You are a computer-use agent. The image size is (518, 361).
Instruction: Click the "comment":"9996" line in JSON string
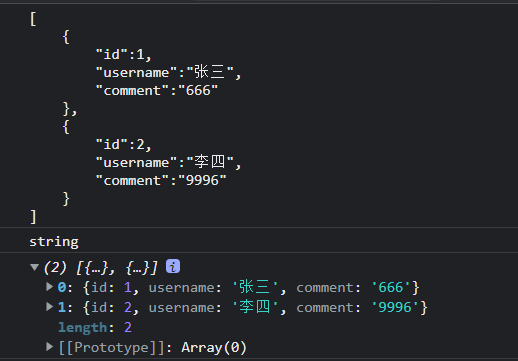click(161, 181)
